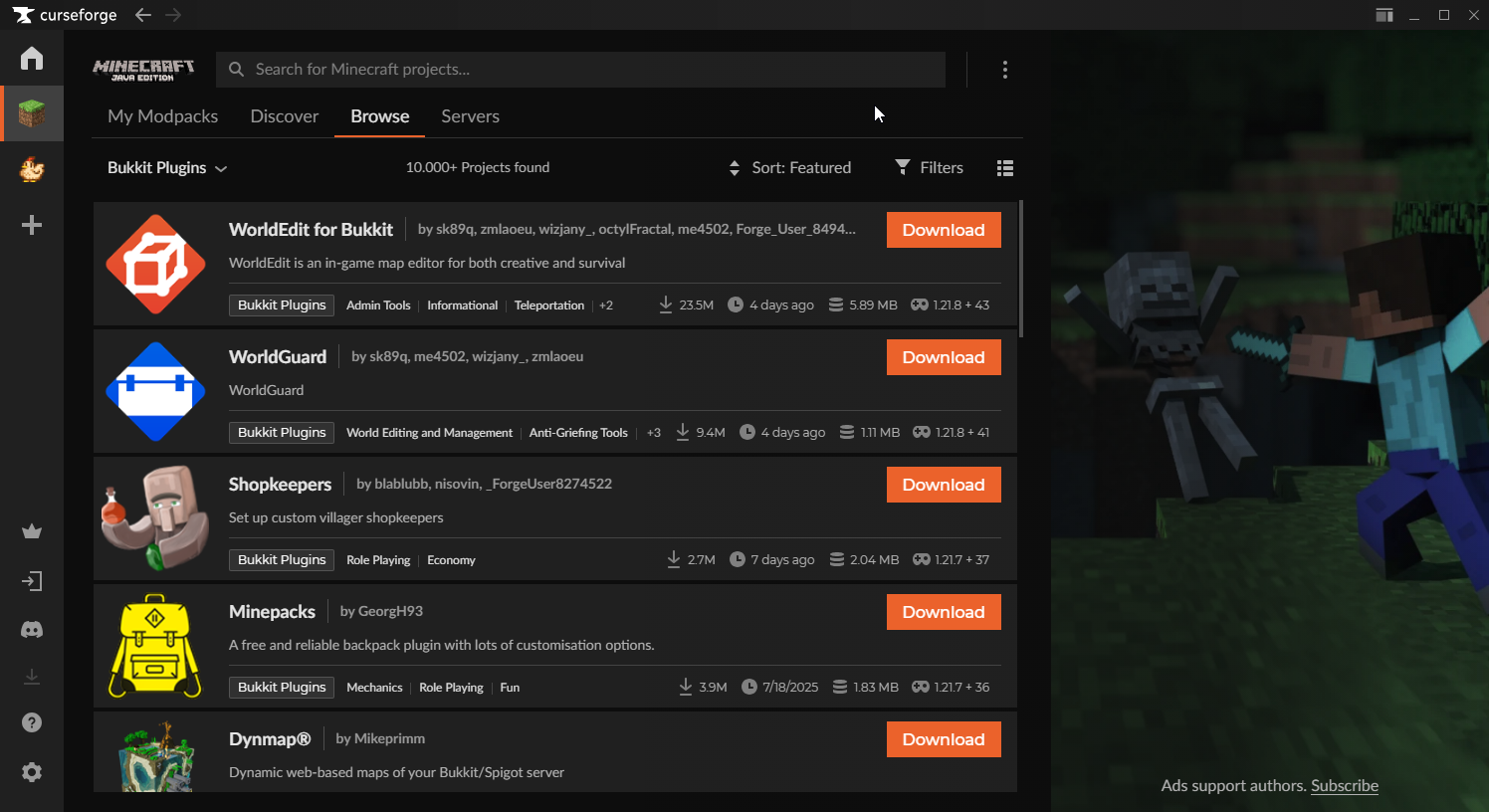Expand WorldEdit's +2 extra categories
The height and width of the screenshot is (812, 1489).
click(606, 305)
